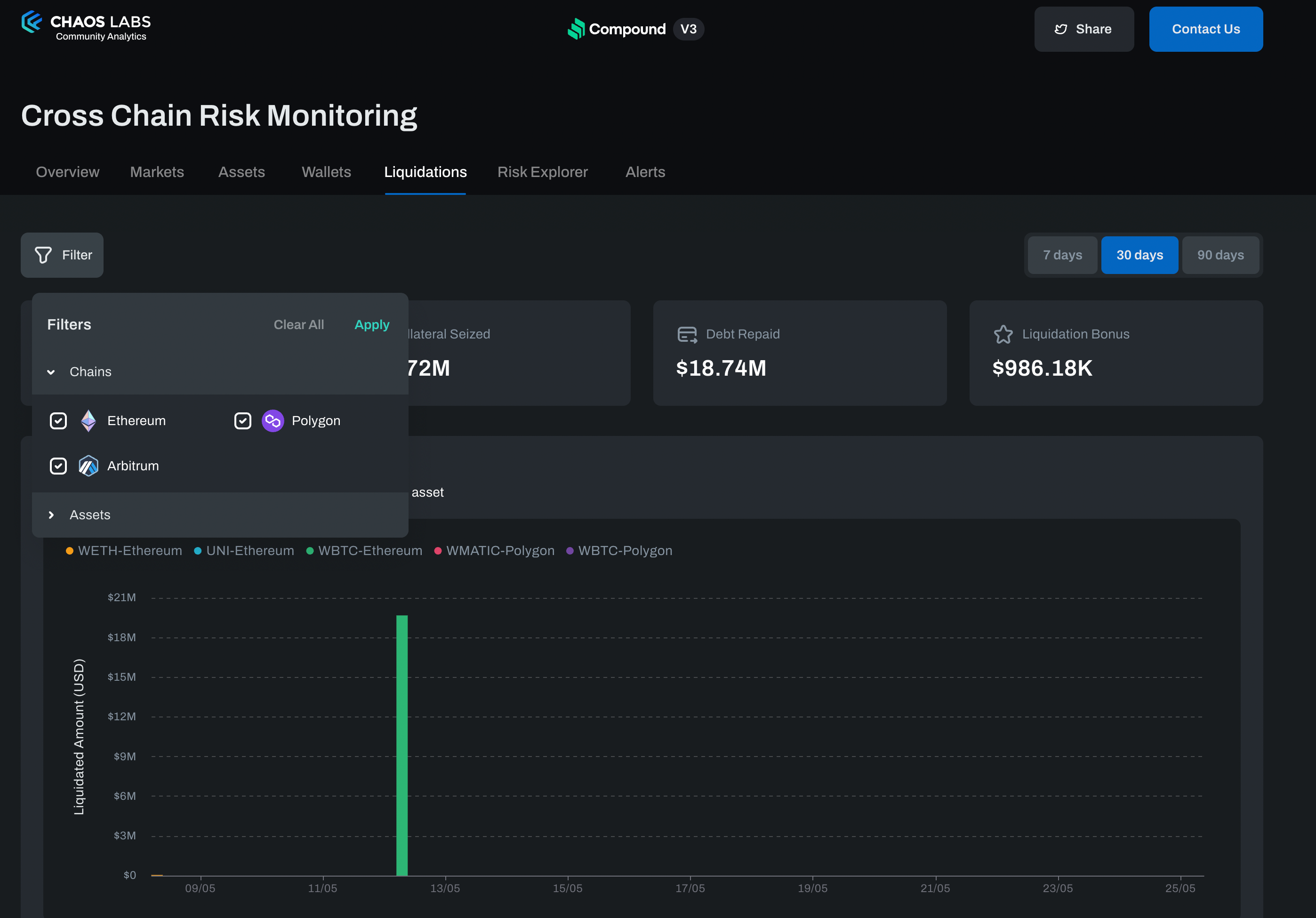Apply the selected filters

[371, 324]
